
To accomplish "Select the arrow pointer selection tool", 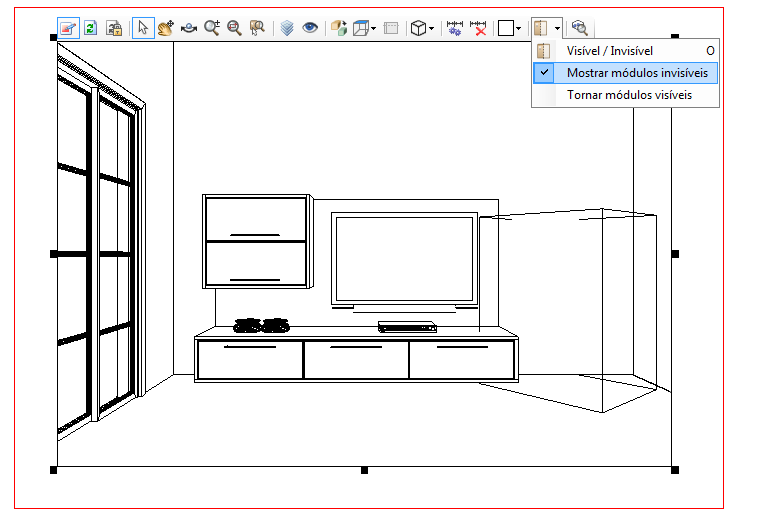I will coord(143,28).
